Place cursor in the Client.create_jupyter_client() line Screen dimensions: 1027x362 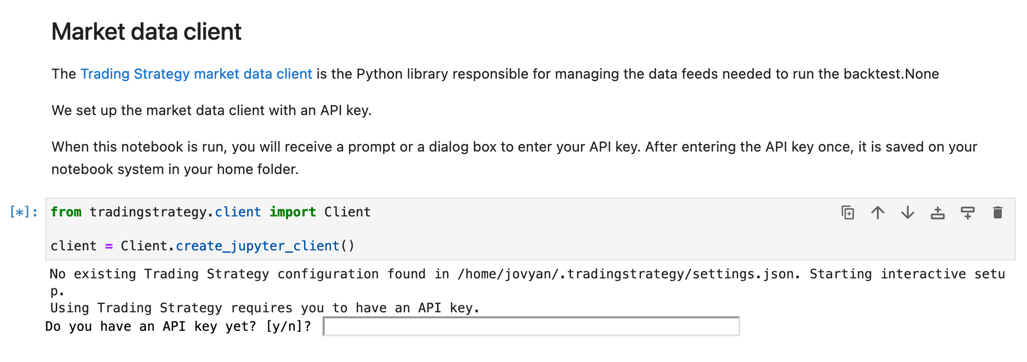[x=202, y=247]
